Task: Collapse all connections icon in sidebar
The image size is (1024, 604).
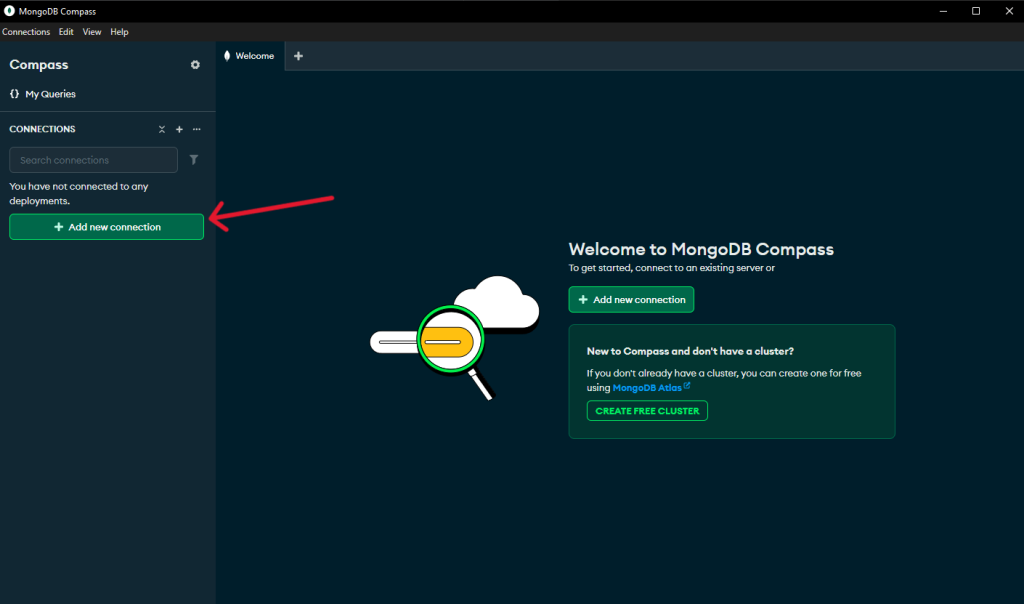Action: [162, 129]
